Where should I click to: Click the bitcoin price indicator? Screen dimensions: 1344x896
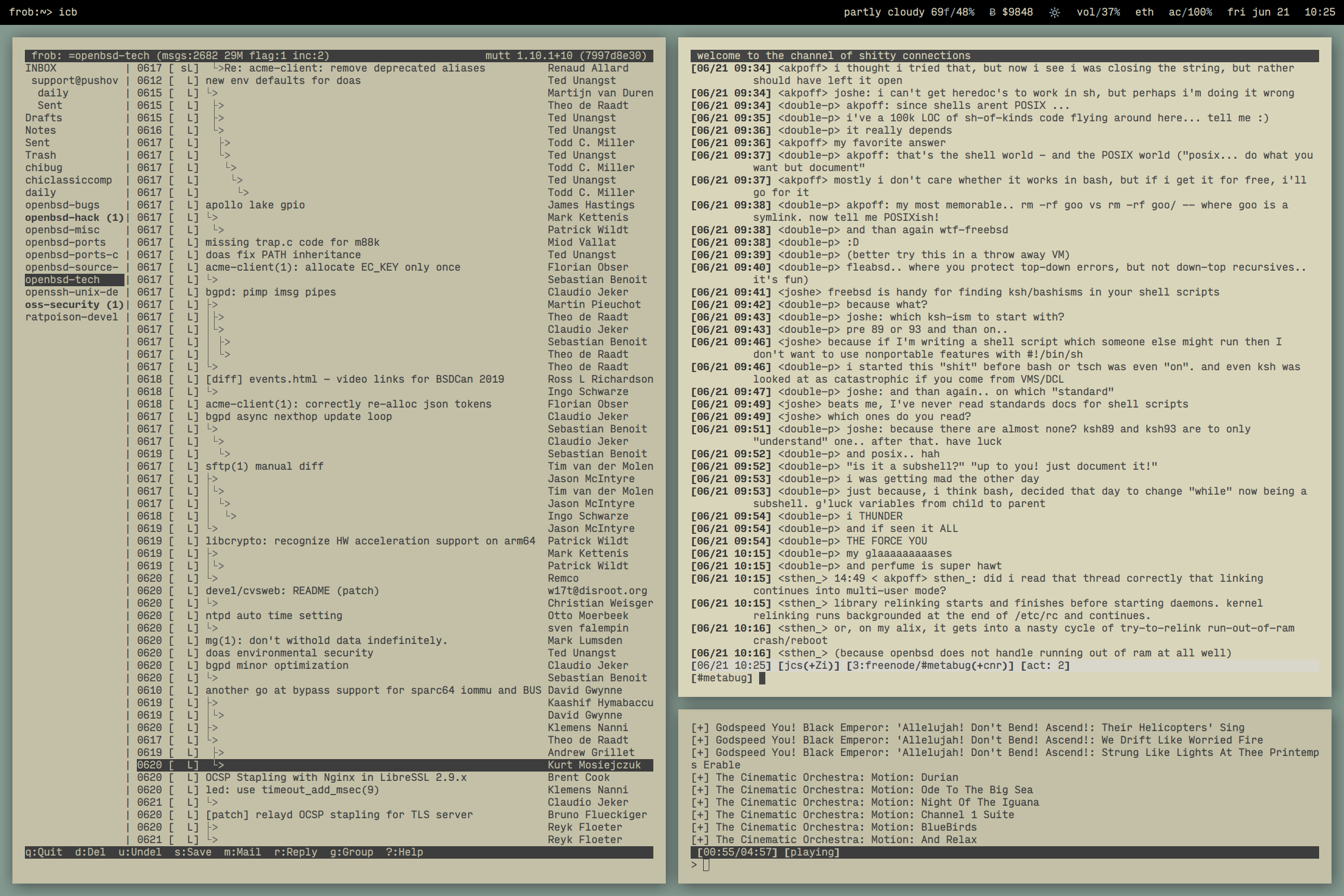point(1010,12)
